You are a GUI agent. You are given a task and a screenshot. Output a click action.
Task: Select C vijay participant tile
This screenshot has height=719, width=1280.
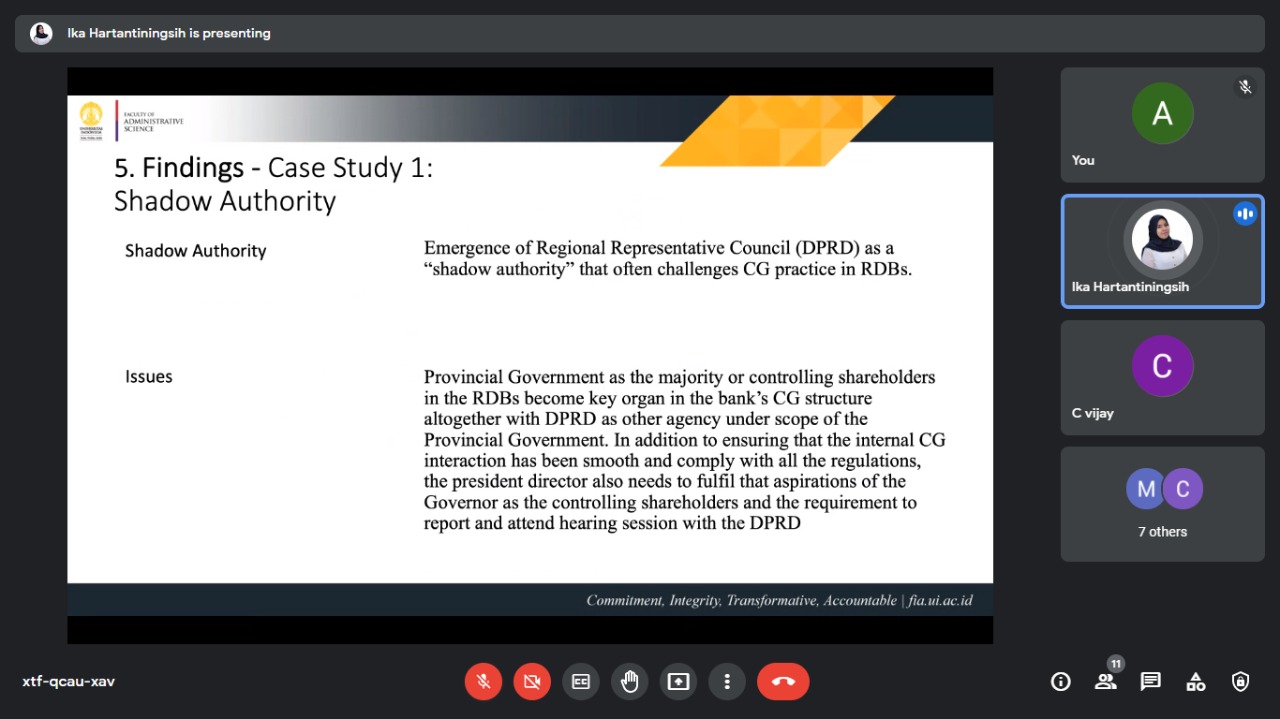pos(1162,377)
